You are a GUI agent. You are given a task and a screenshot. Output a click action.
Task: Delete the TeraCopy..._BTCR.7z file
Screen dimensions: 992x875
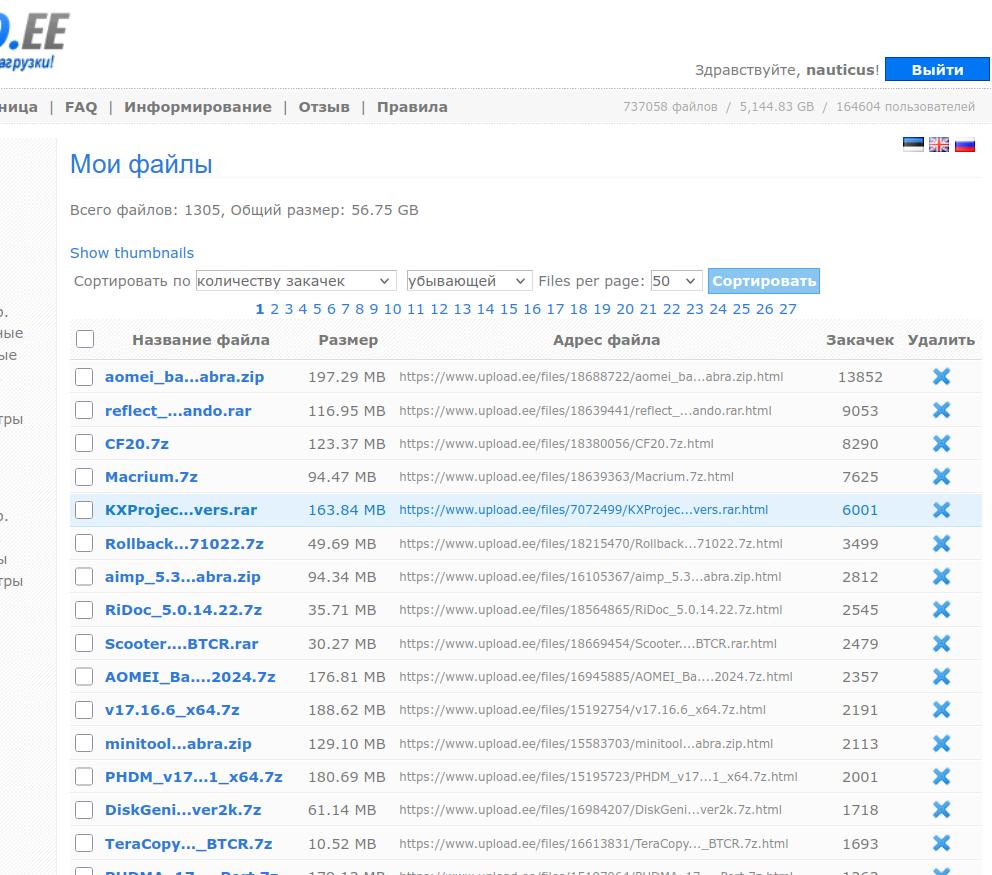(941, 844)
